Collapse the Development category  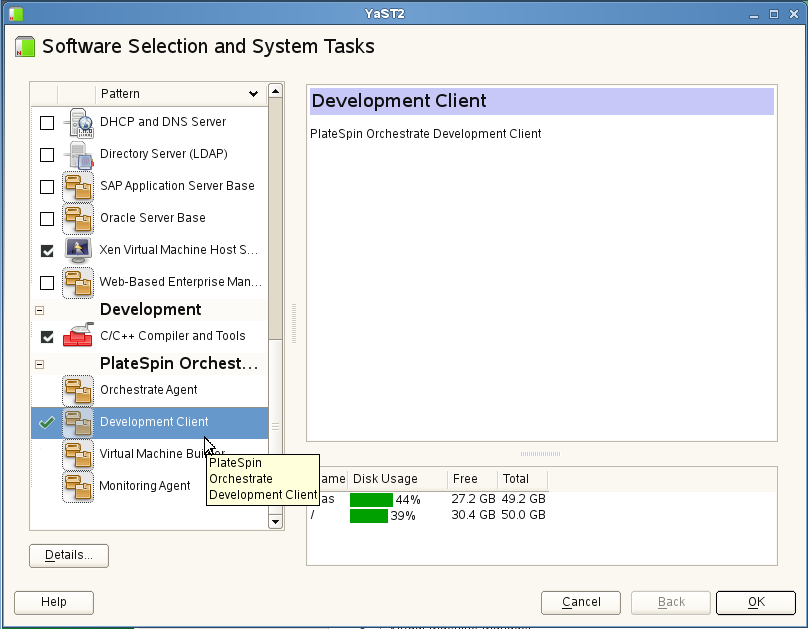coord(39,310)
